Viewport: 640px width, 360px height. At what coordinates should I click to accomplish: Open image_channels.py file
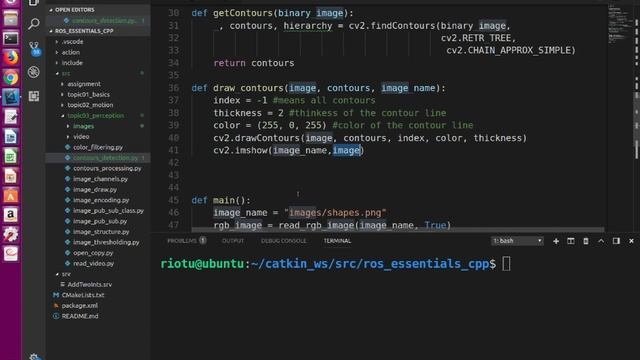tap(100, 179)
